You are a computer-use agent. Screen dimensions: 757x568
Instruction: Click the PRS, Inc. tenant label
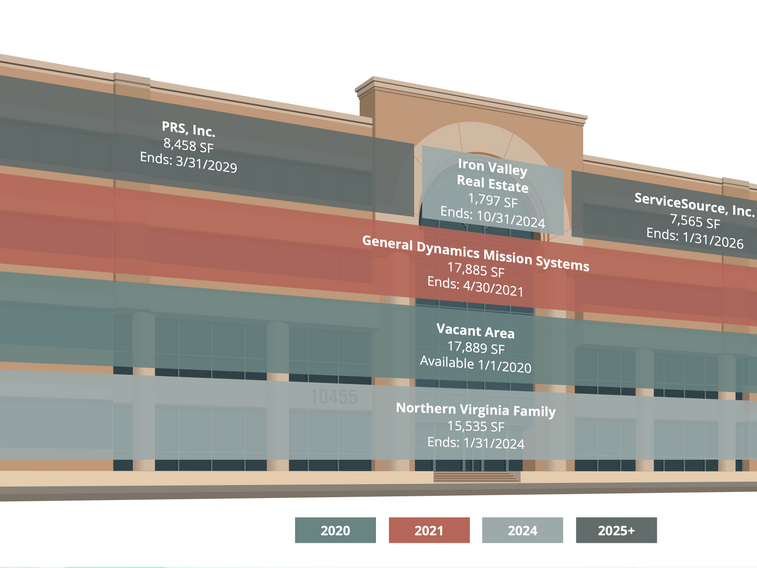point(188,129)
